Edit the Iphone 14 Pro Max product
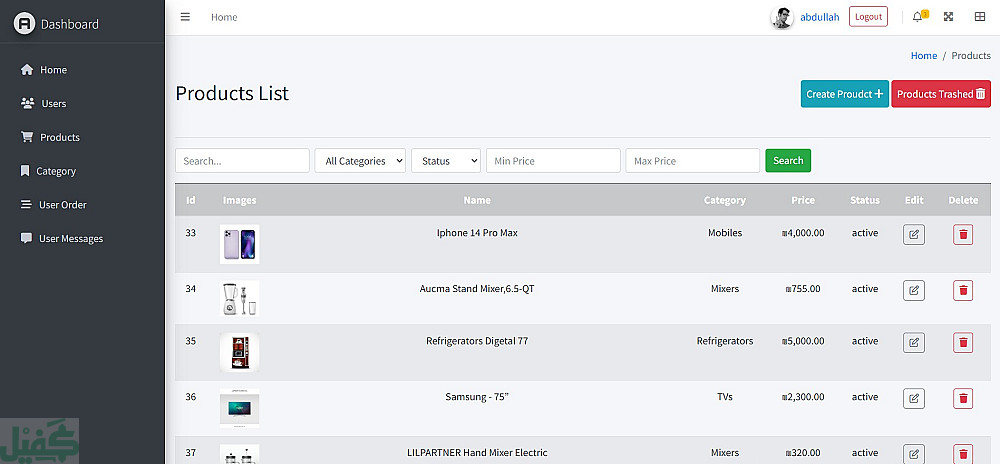 pyautogui.click(x=913, y=234)
